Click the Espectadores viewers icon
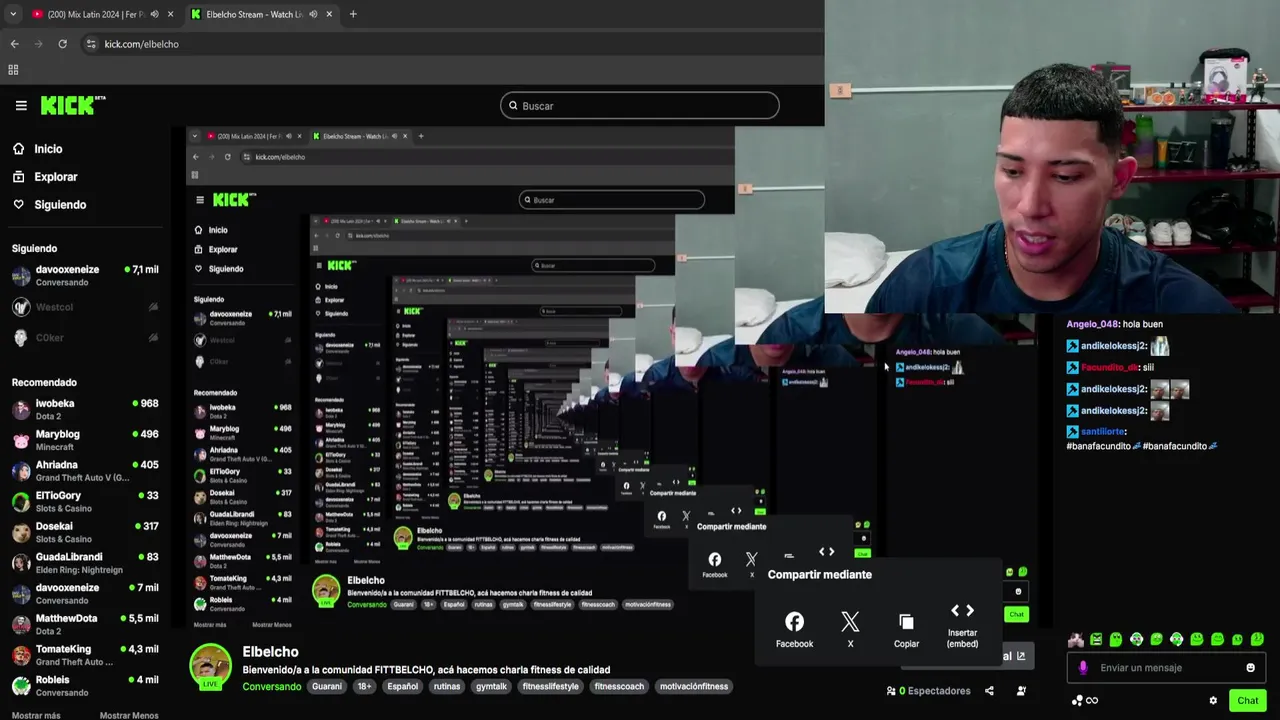Image resolution: width=1280 pixels, height=720 pixels. pyautogui.click(x=891, y=691)
